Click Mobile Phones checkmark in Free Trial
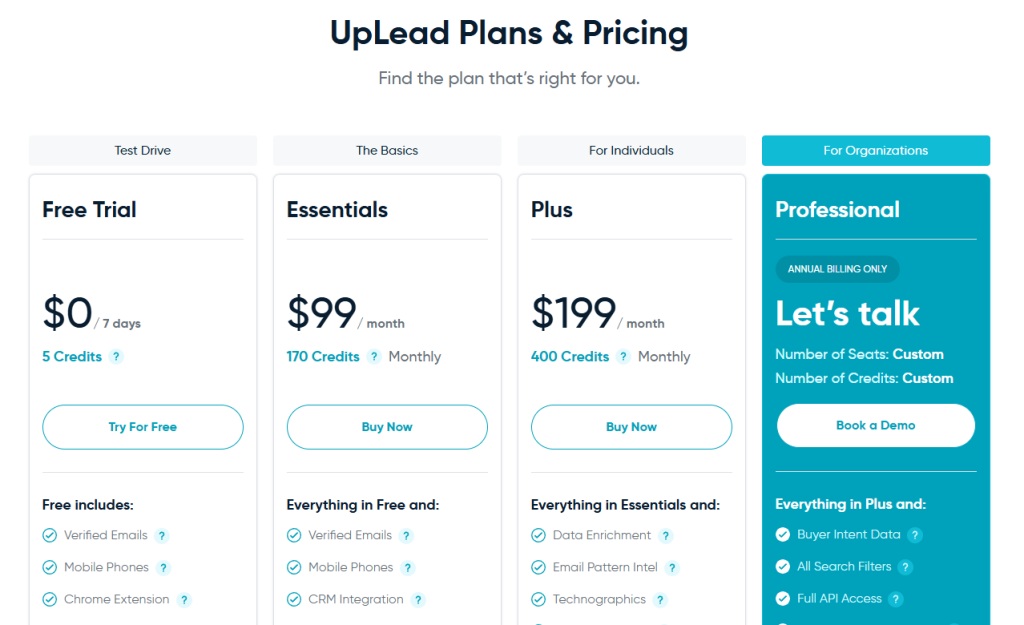The width and height of the screenshot is (1024, 625). pos(50,568)
